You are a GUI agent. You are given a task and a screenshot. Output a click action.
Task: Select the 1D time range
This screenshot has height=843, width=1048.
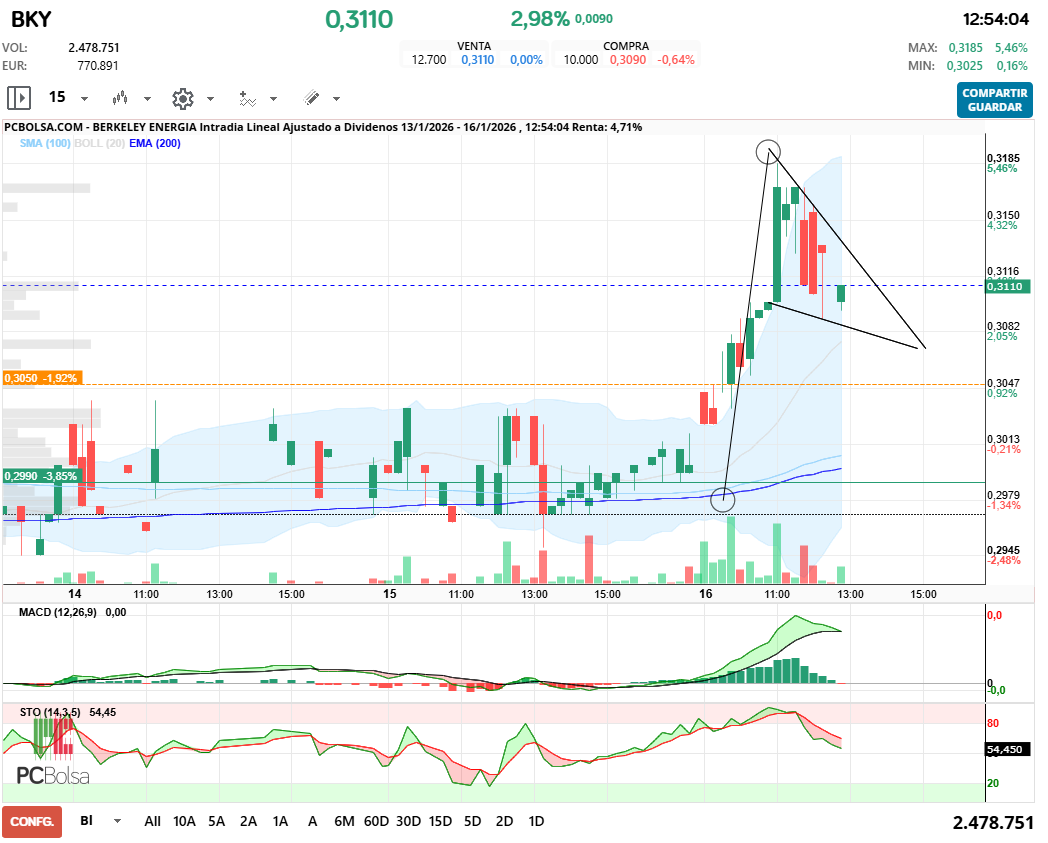(536, 821)
